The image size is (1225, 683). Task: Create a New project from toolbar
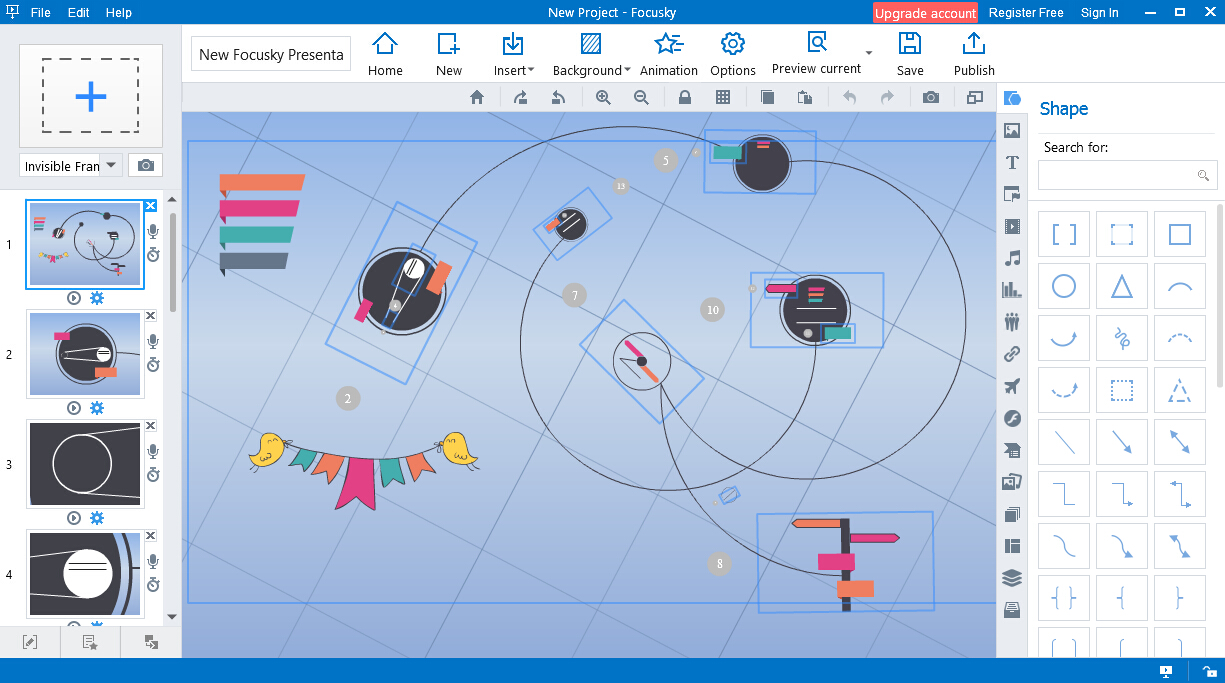click(449, 54)
